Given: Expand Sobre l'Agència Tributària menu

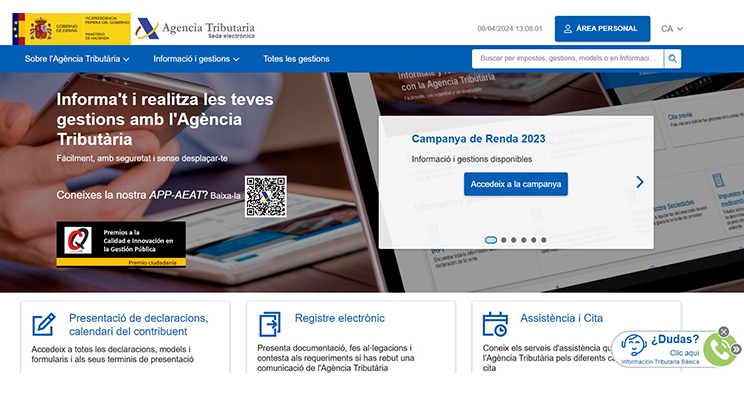Looking at the screenshot, I should point(78,59).
